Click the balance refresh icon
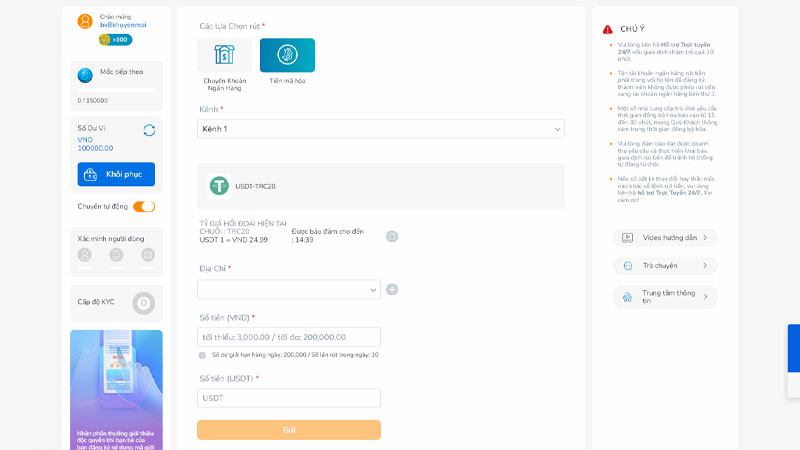The height and width of the screenshot is (450, 800). click(149, 130)
